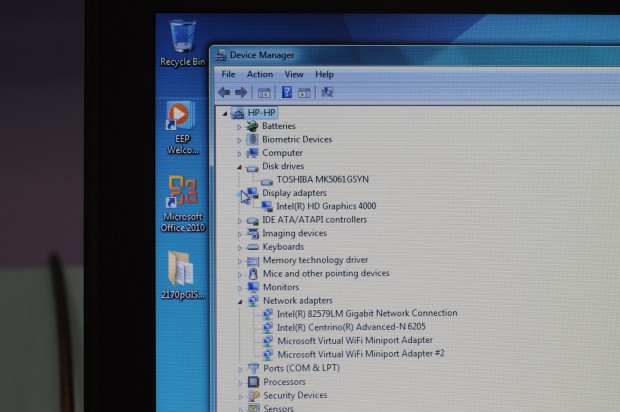Image resolution: width=620 pixels, height=412 pixels.
Task: Open the Action menu
Action: click(260, 74)
